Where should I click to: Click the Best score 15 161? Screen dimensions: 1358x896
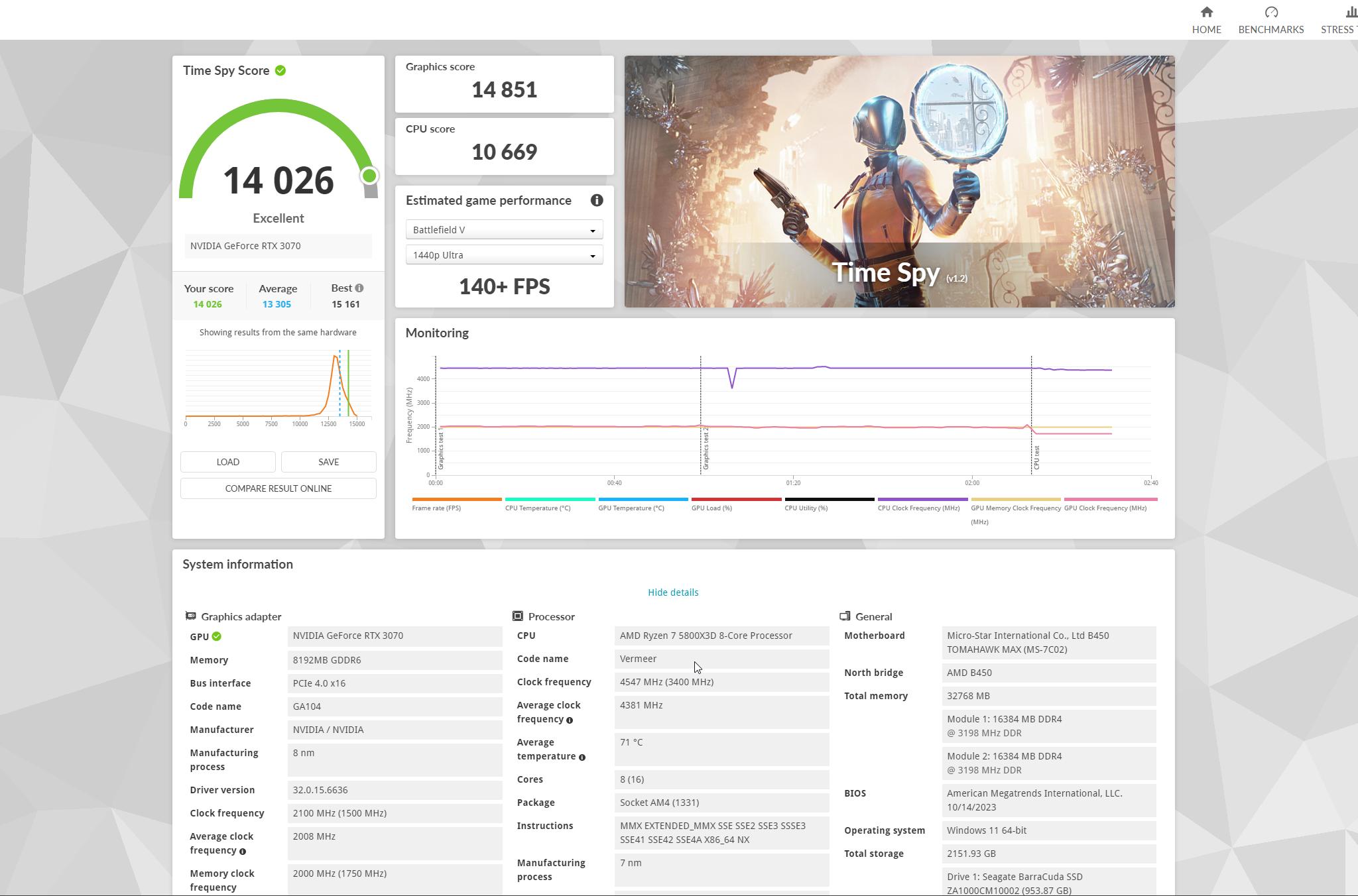click(345, 304)
